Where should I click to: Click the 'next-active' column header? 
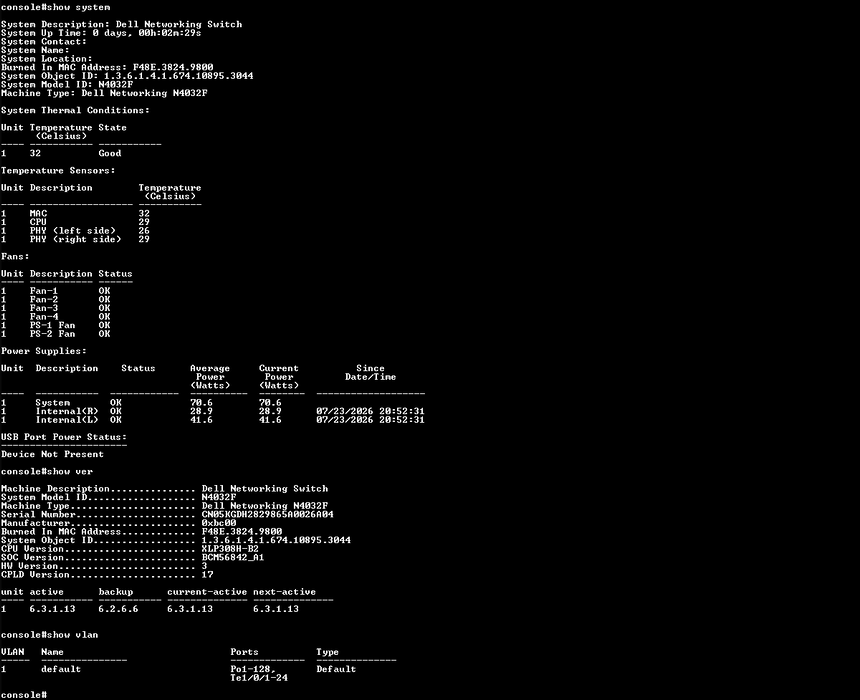tap(285, 592)
